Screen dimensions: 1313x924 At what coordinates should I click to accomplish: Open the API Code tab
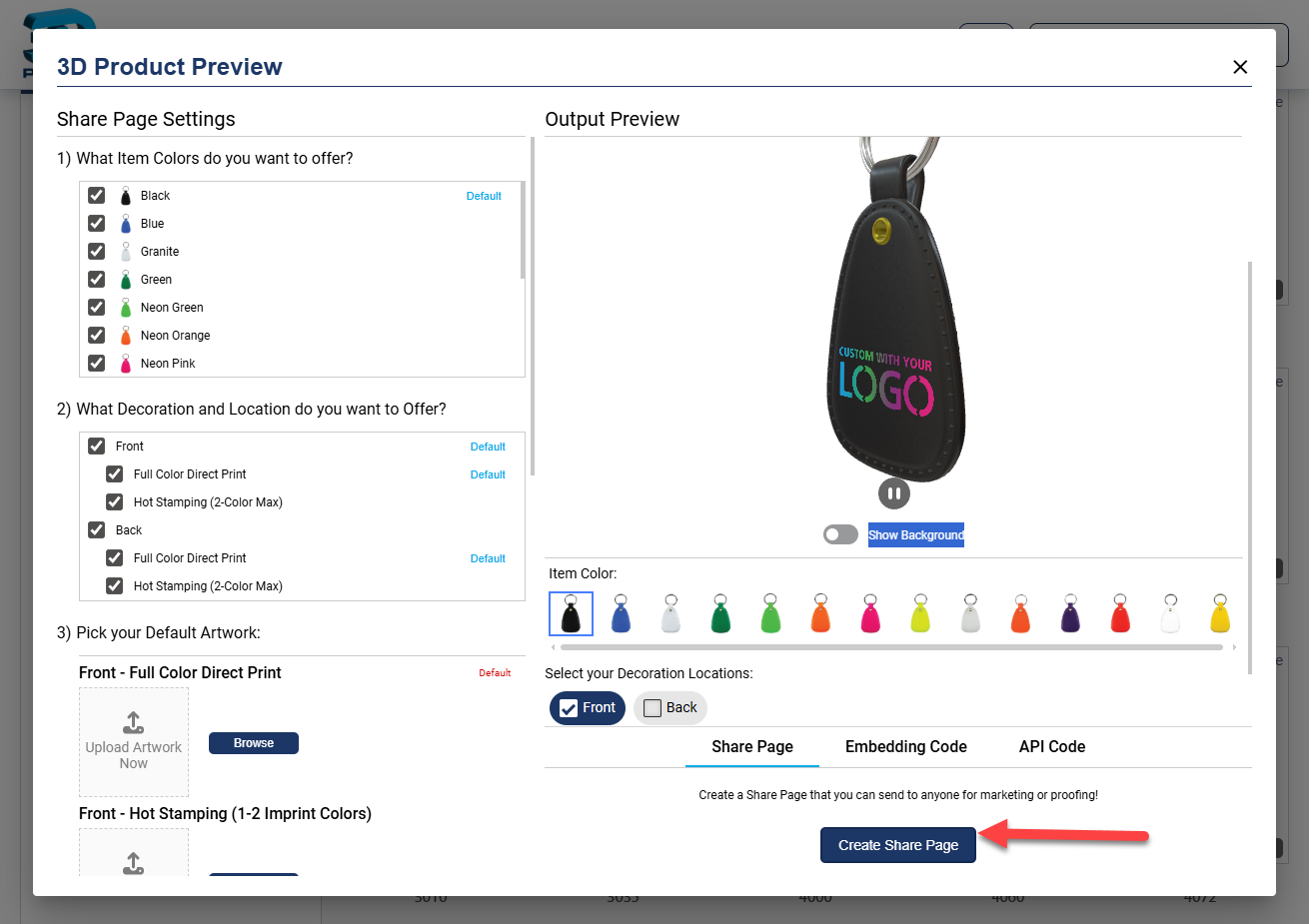[x=1052, y=747]
